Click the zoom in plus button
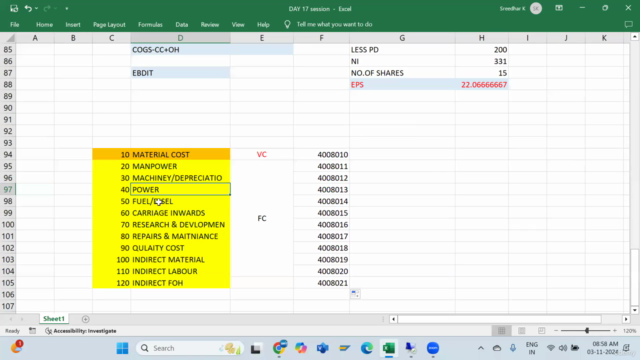This screenshot has height=360, width=640. (615, 331)
